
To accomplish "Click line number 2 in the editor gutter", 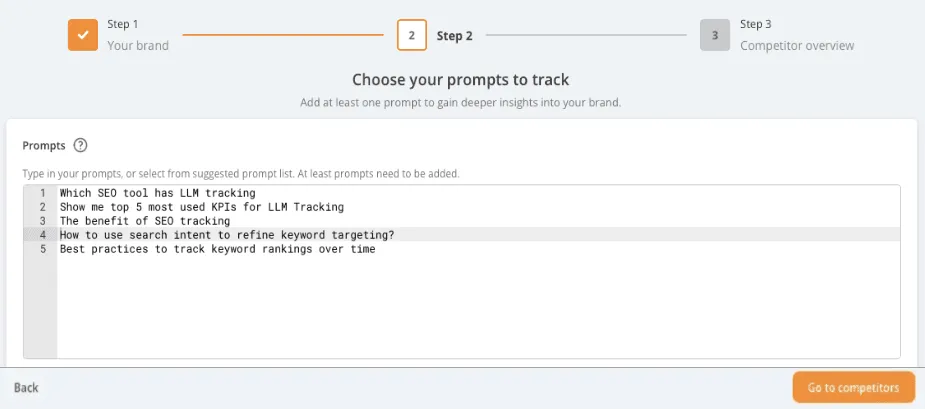I will coord(43,207).
